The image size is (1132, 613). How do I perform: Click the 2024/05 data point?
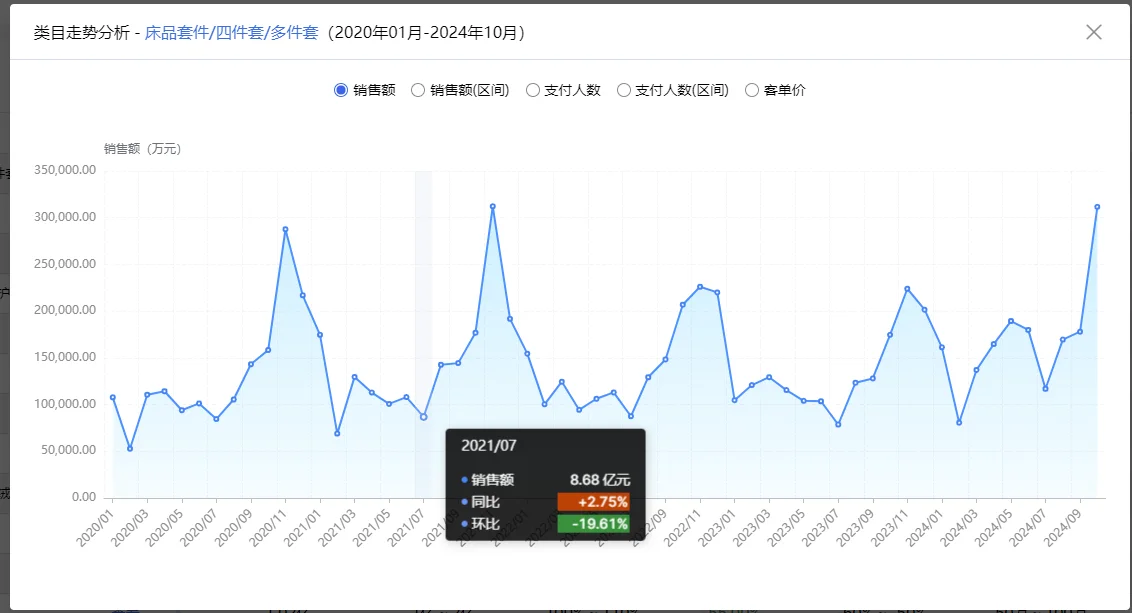pos(1011,321)
